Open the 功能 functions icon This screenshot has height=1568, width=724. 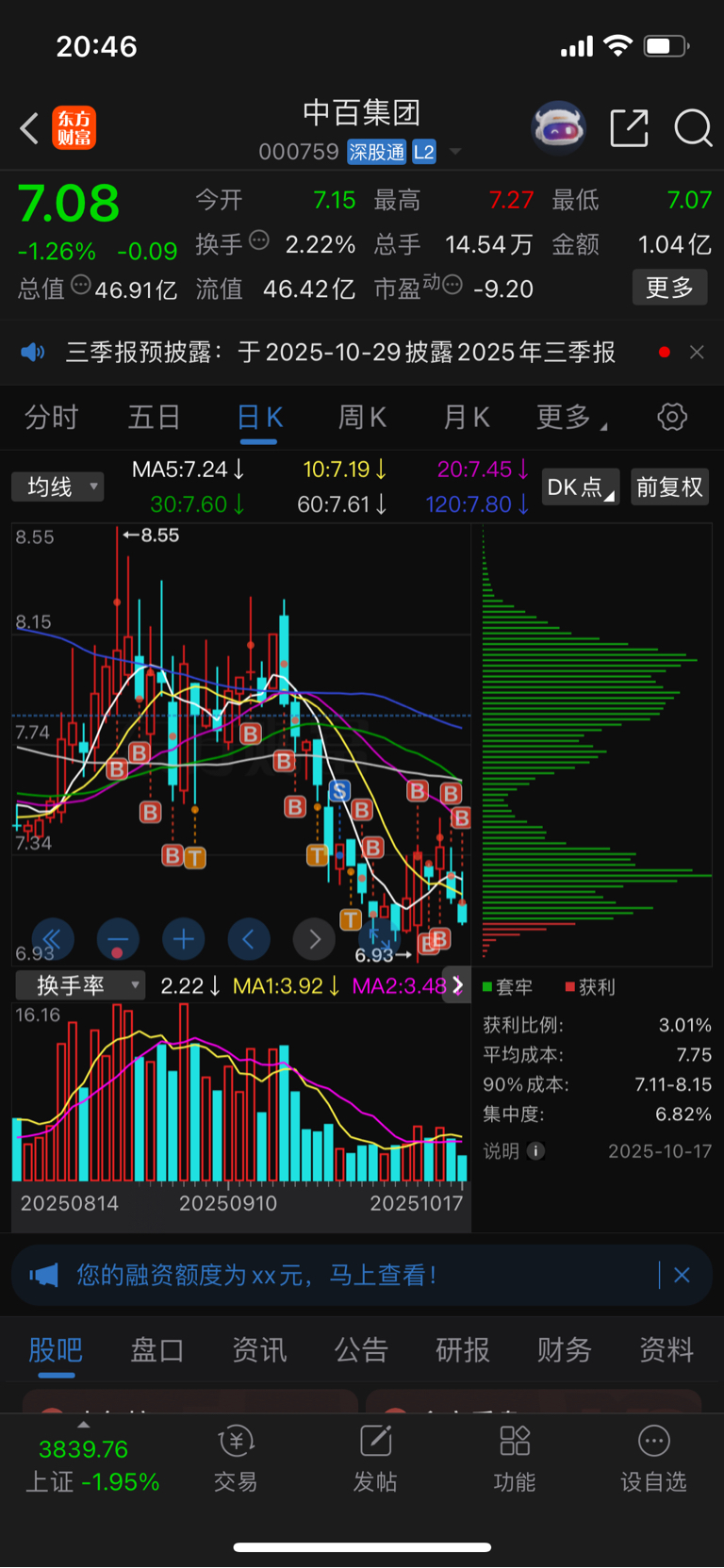click(515, 1459)
